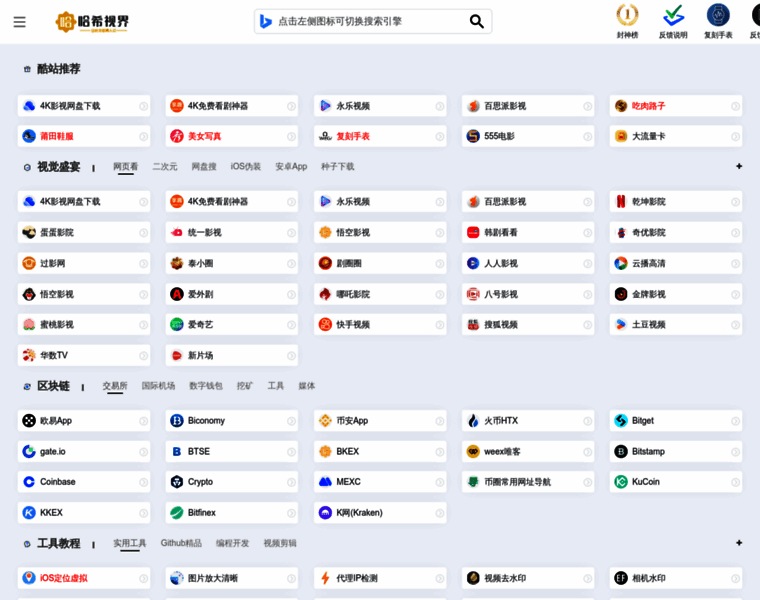Open the iOS定位虚拟 link
This screenshot has width=760, height=600.
[x=84, y=578]
